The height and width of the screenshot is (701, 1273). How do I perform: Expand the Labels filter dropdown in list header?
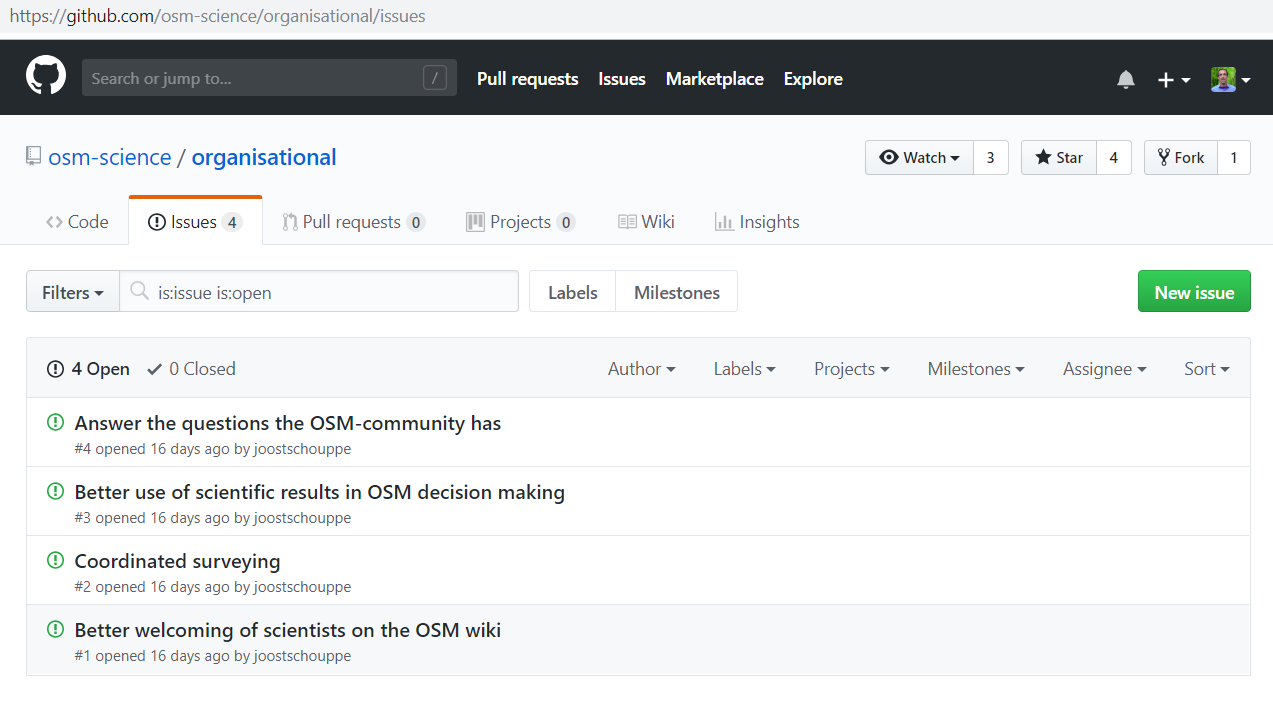745,369
